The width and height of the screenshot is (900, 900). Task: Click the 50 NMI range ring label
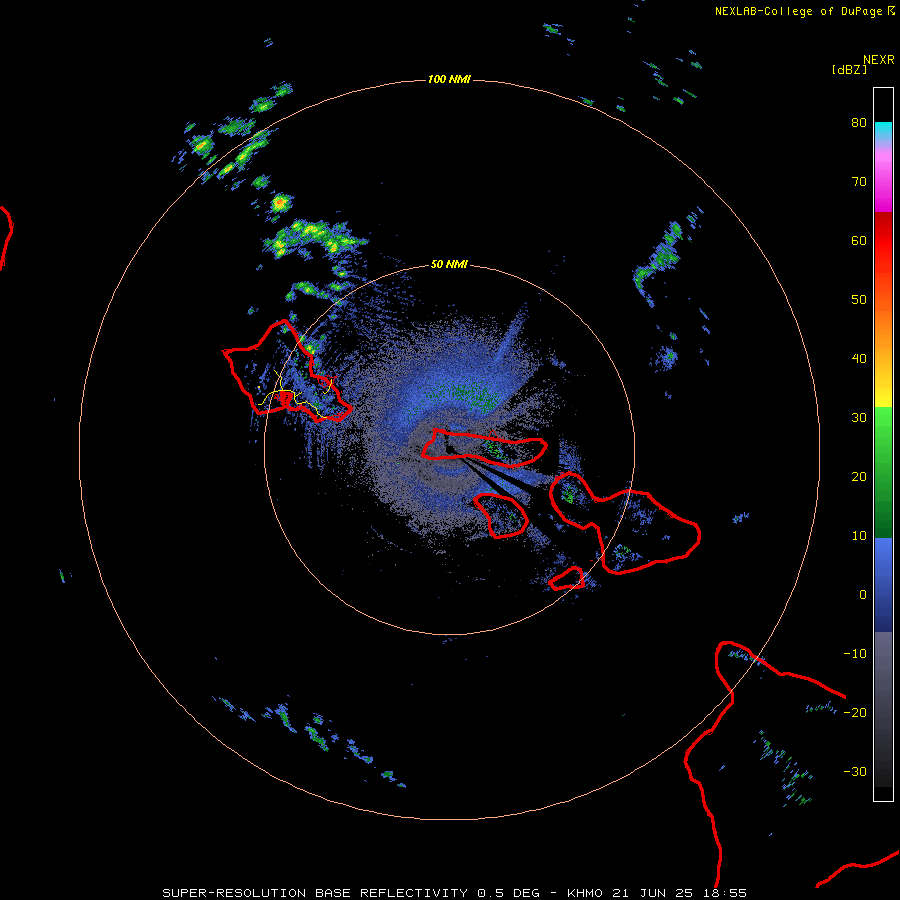coord(449,265)
